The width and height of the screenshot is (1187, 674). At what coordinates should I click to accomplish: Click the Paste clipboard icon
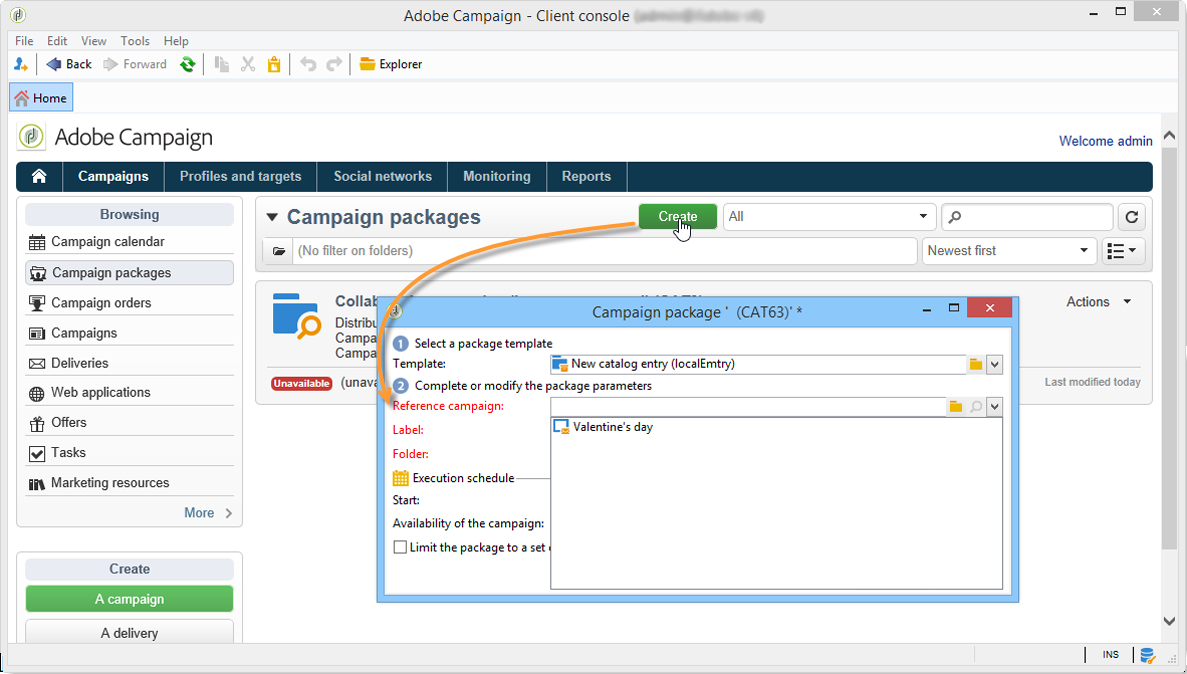[274, 64]
